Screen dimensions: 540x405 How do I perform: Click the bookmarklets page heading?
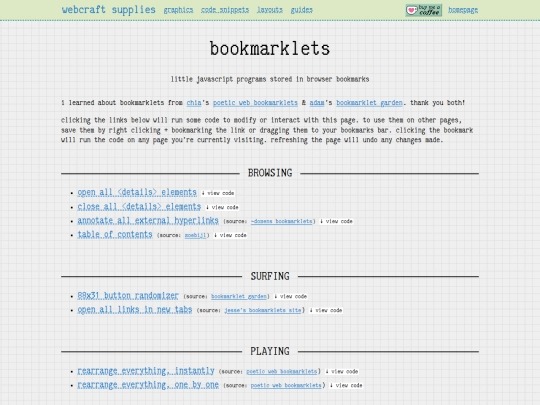point(270,49)
